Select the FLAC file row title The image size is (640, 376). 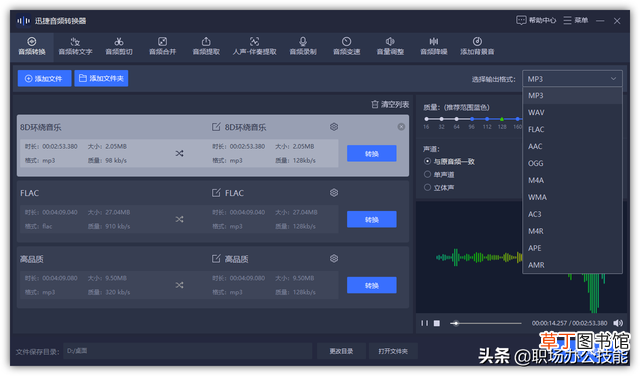30,193
